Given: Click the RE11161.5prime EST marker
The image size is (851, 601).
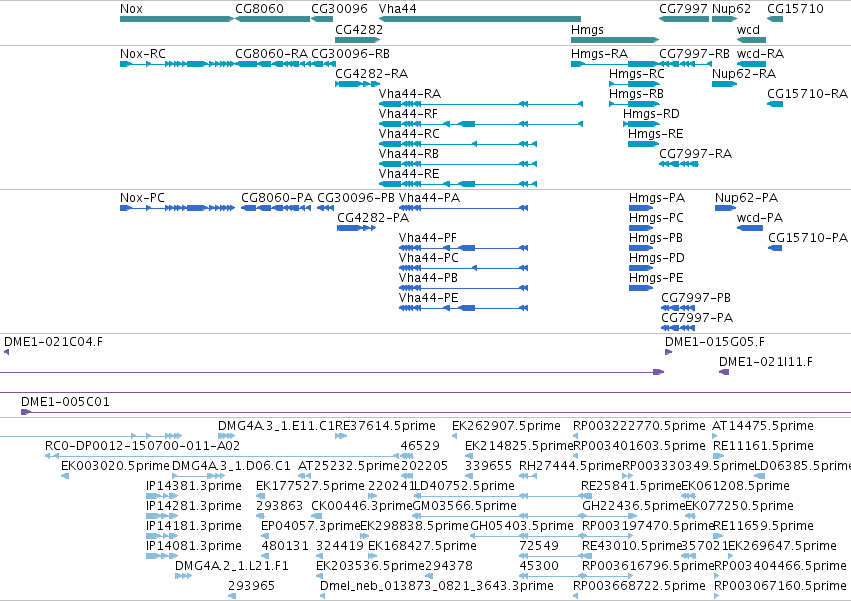Looking at the screenshot, I should tap(717, 456).
